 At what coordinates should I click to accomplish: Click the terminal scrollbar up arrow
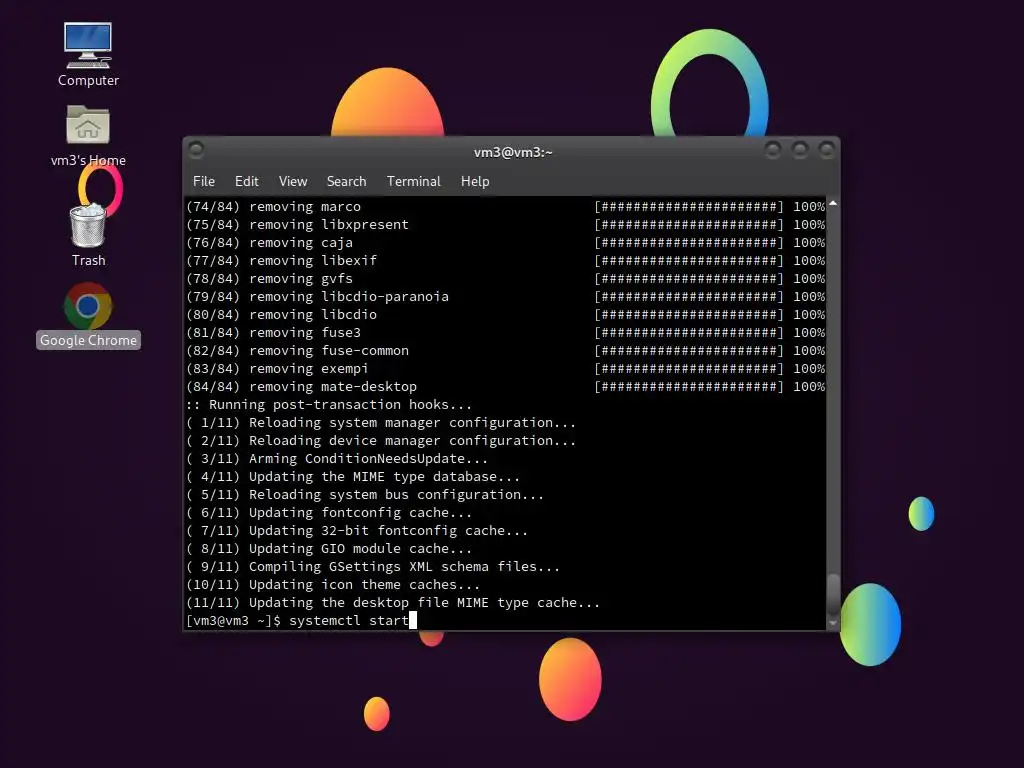833,203
